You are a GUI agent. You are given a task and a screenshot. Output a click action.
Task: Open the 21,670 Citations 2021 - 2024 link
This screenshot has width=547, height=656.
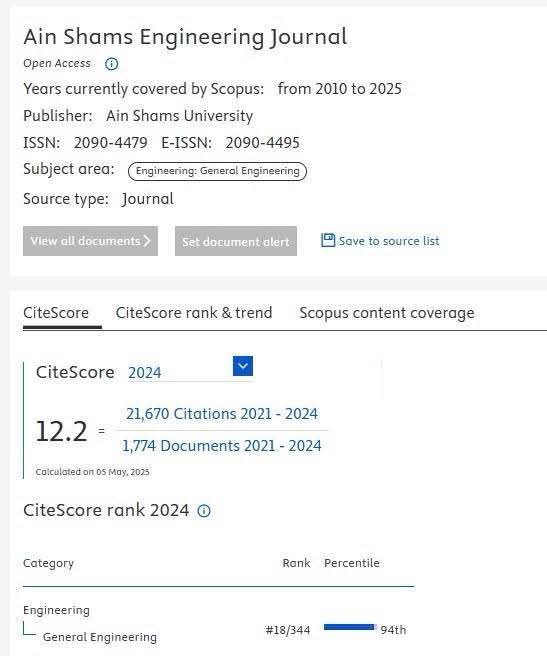(x=222, y=414)
